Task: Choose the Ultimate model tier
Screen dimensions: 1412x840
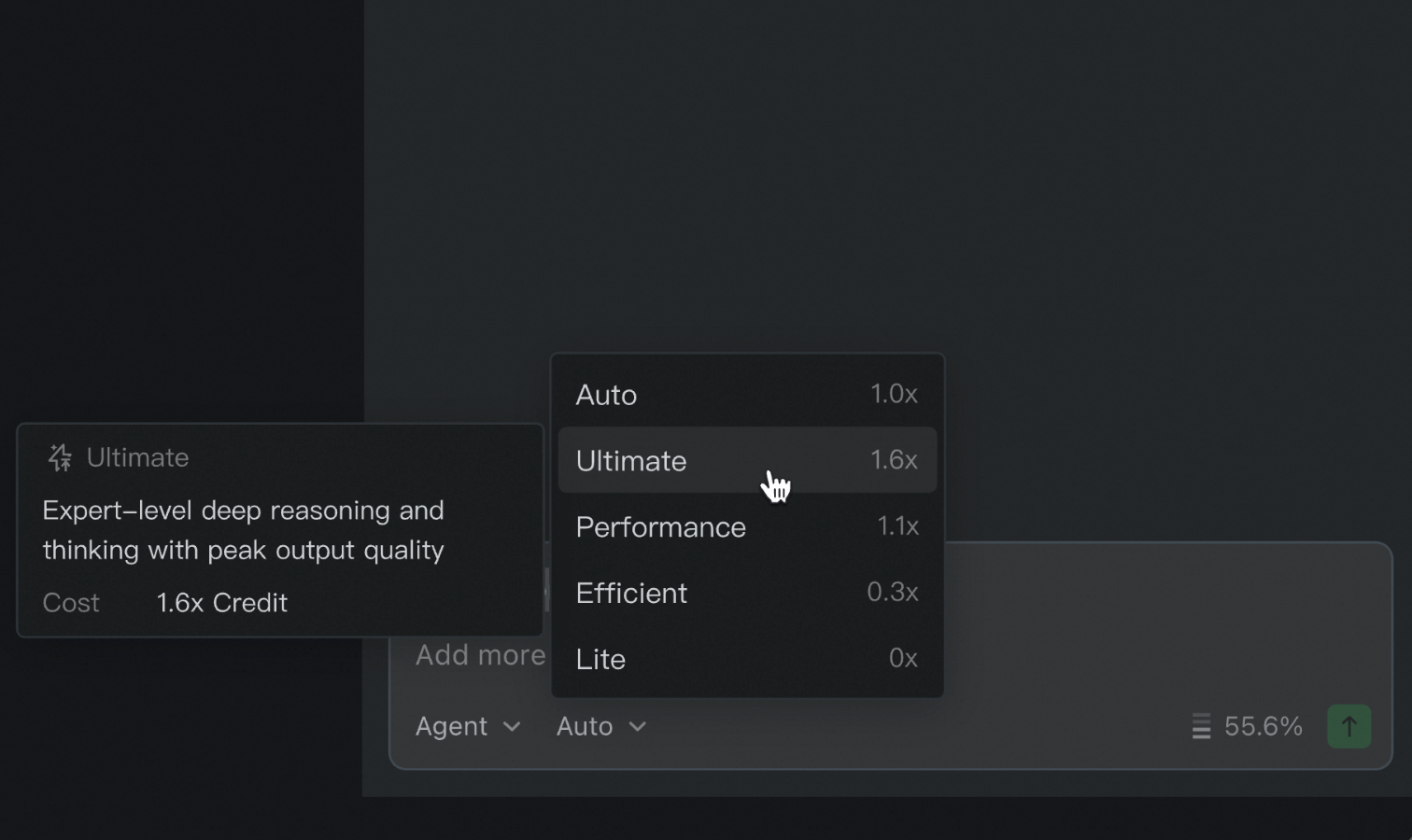Action: (x=746, y=460)
